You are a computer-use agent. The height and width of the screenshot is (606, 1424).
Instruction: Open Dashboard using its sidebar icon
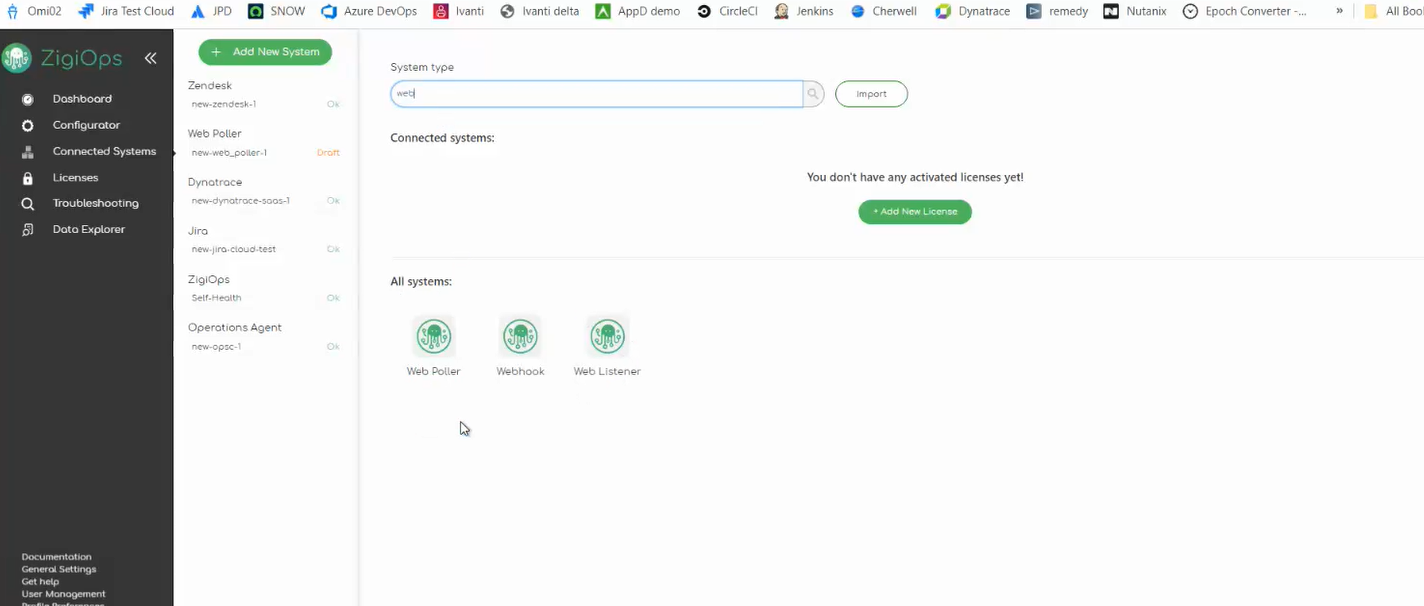point(29,98)
